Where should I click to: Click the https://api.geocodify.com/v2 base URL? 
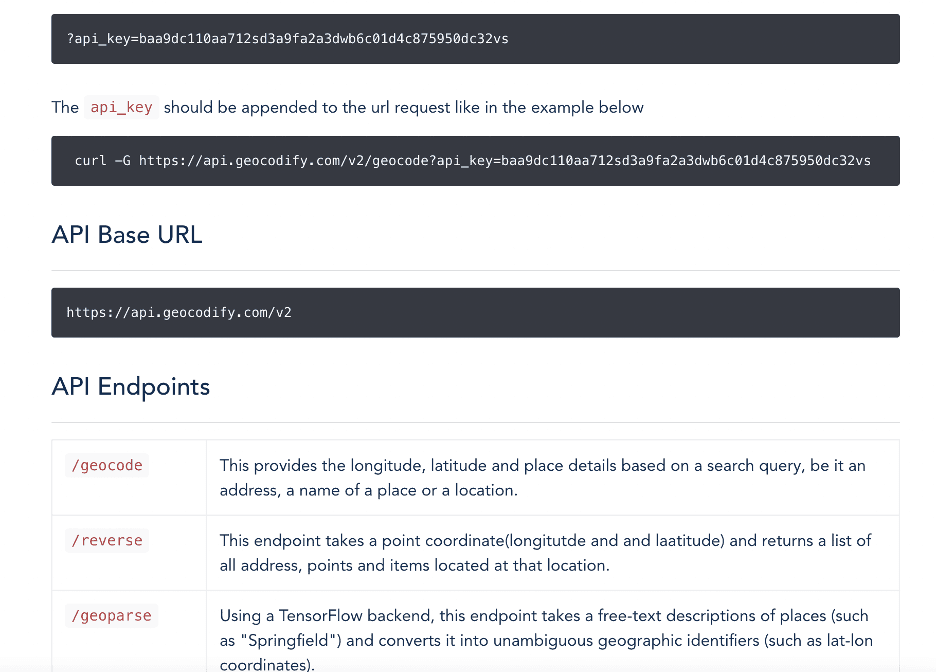click(178, 312)
